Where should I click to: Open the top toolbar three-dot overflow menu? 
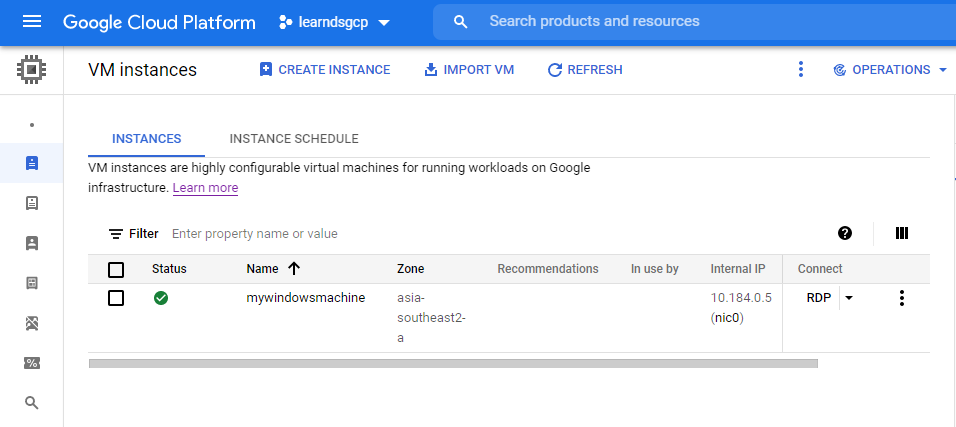click(801, 70)
